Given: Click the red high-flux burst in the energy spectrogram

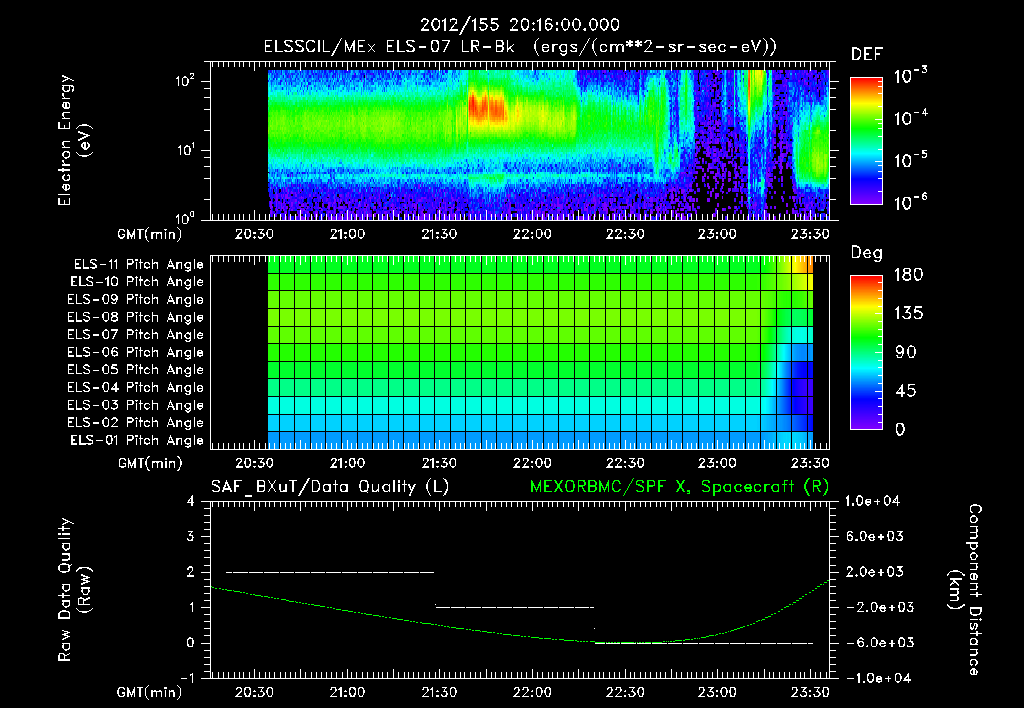Looking at the screenshot, I should tap(487, 108).
